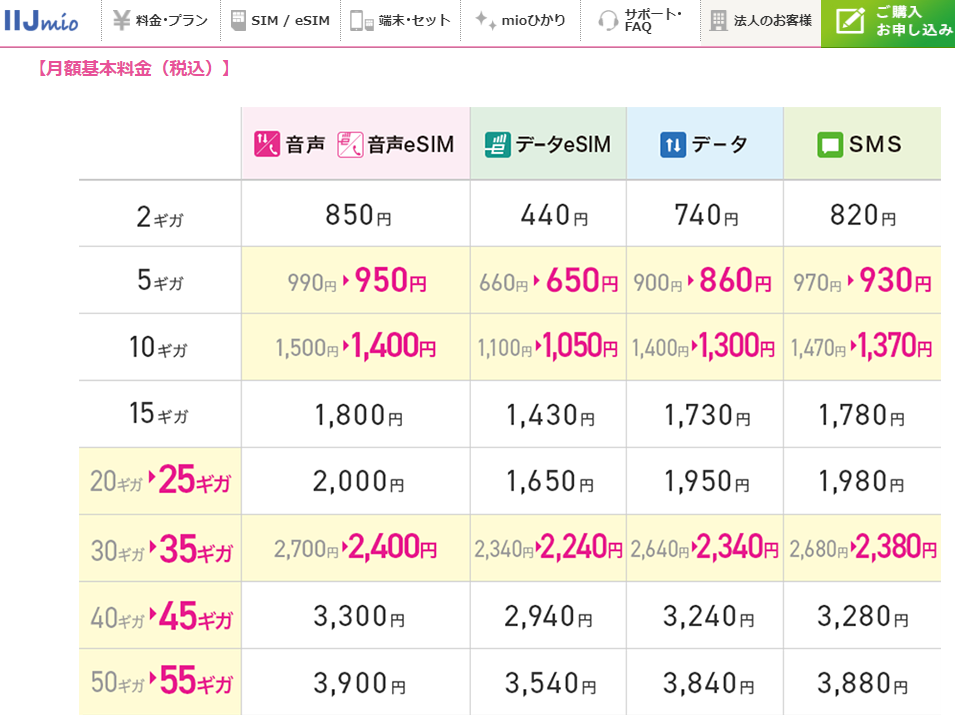Screen dimensions: 955x715
Task: Click the 55ギガ row label
Action: (x=196, y=680)
